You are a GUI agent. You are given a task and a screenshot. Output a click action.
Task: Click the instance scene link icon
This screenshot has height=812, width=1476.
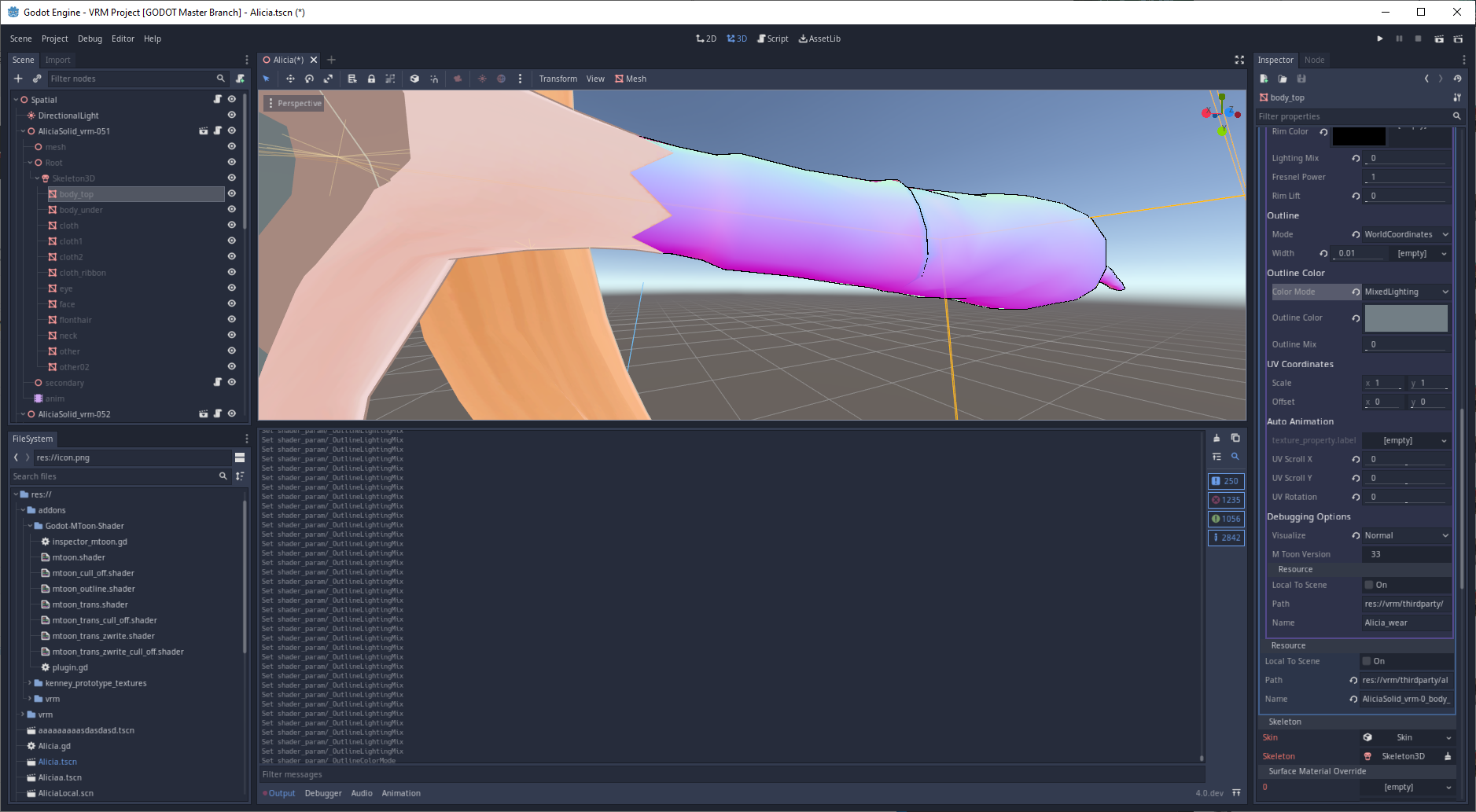[x=37, y=79]
